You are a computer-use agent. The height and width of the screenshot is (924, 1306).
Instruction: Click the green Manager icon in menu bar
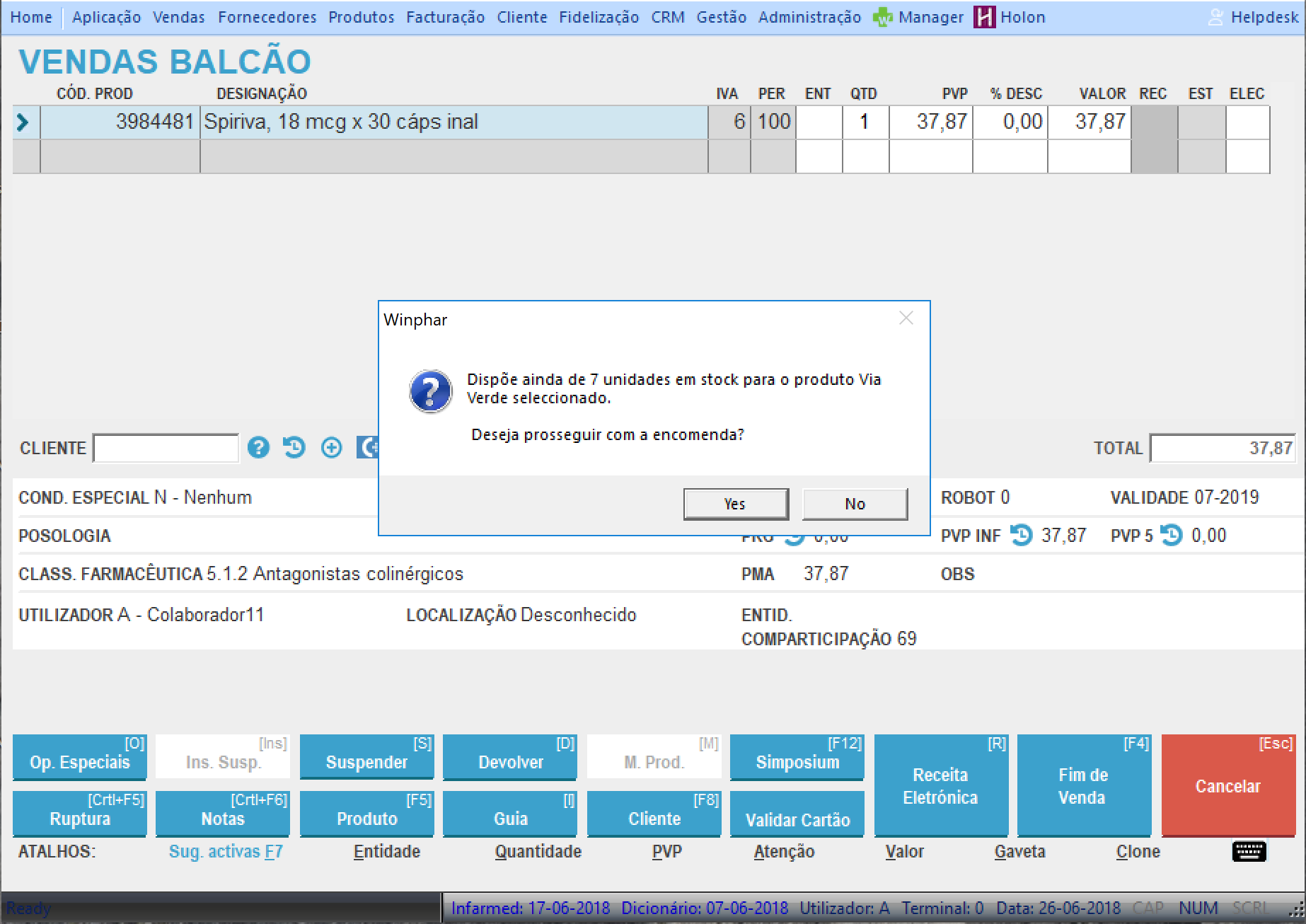point(882,17)
